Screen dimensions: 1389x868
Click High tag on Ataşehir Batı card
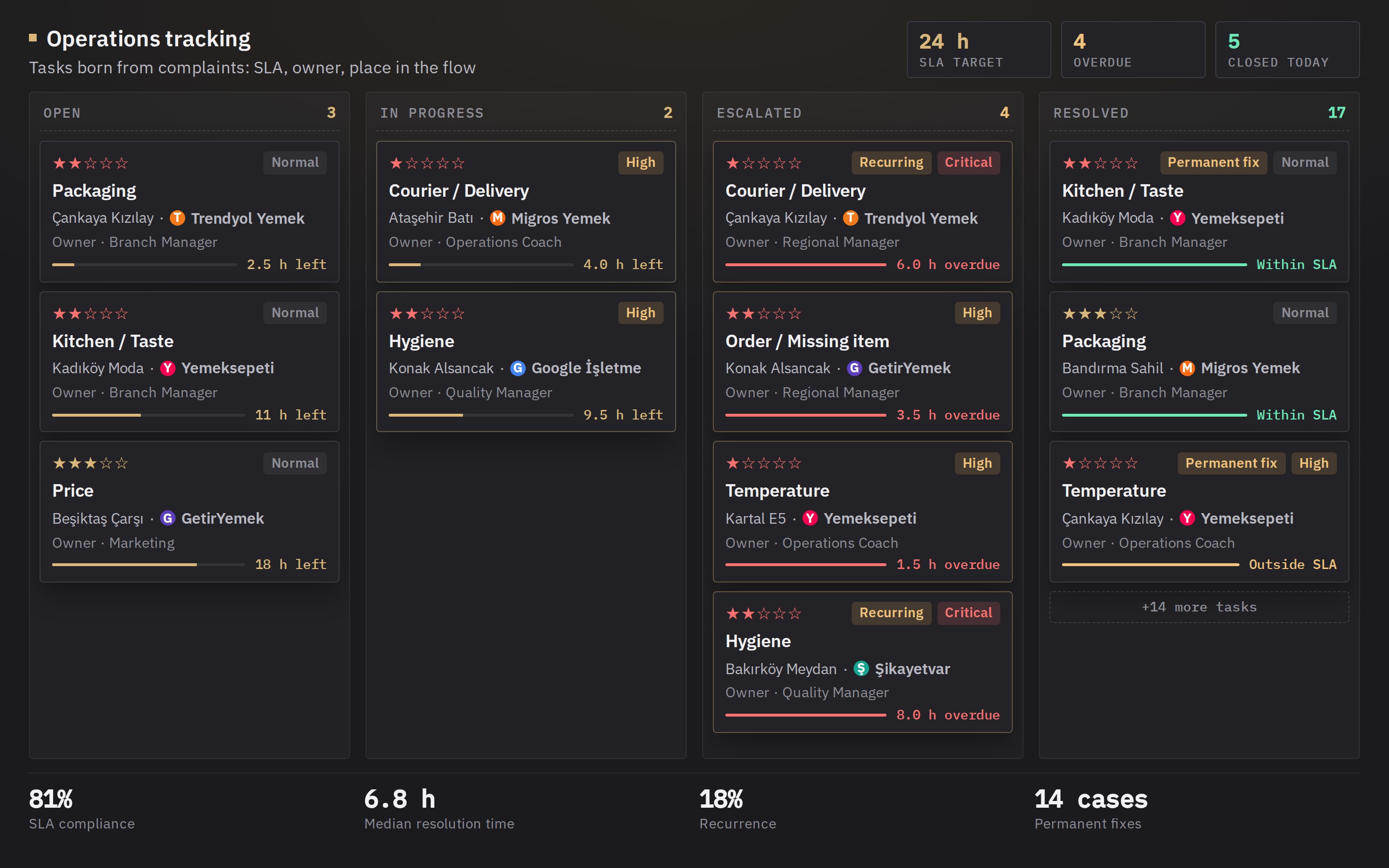(640, 163)
